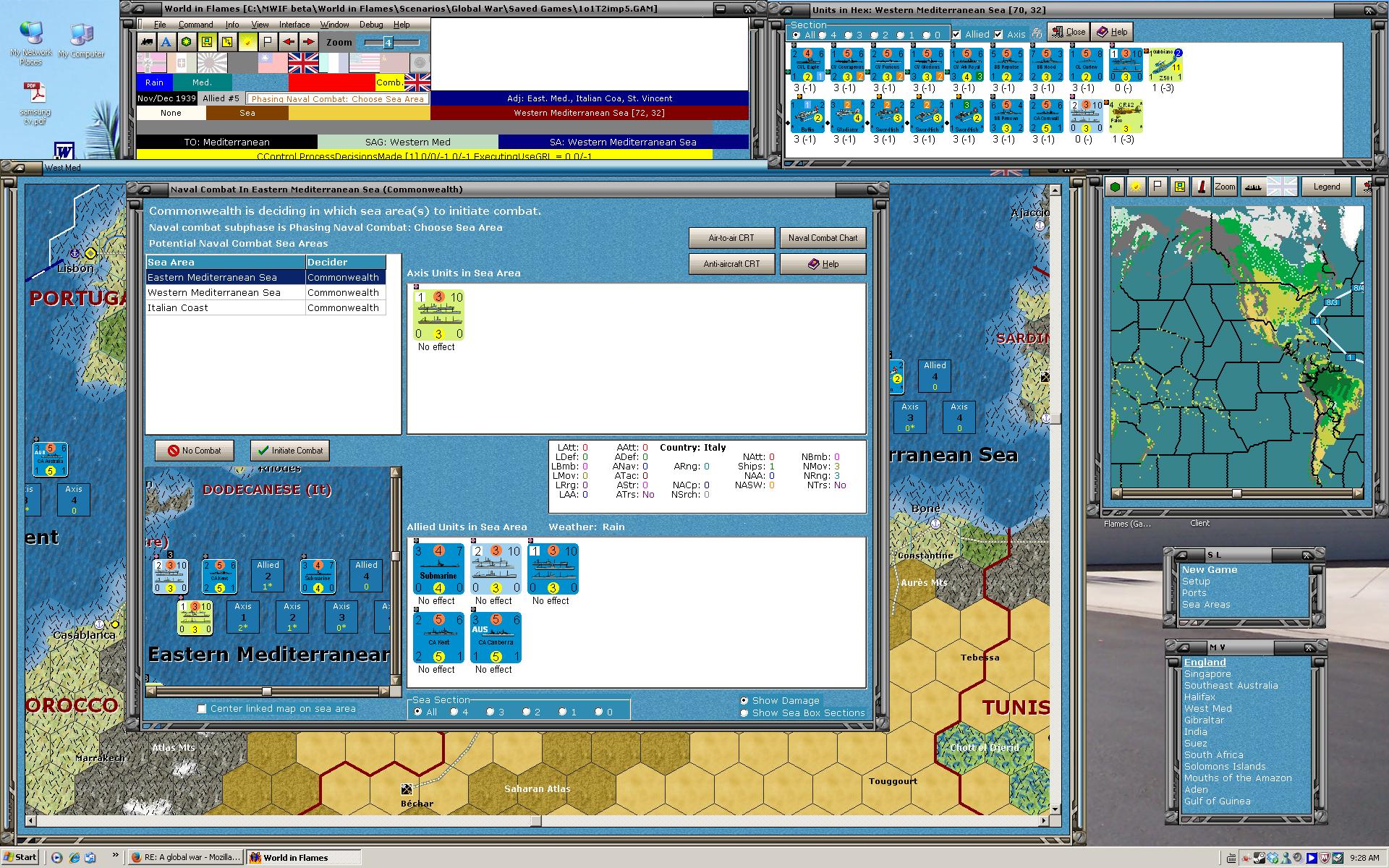Screen dimensions: 1389x868
Task: Click the Zoom level slider handle
Action: click(x=388, y=43)
